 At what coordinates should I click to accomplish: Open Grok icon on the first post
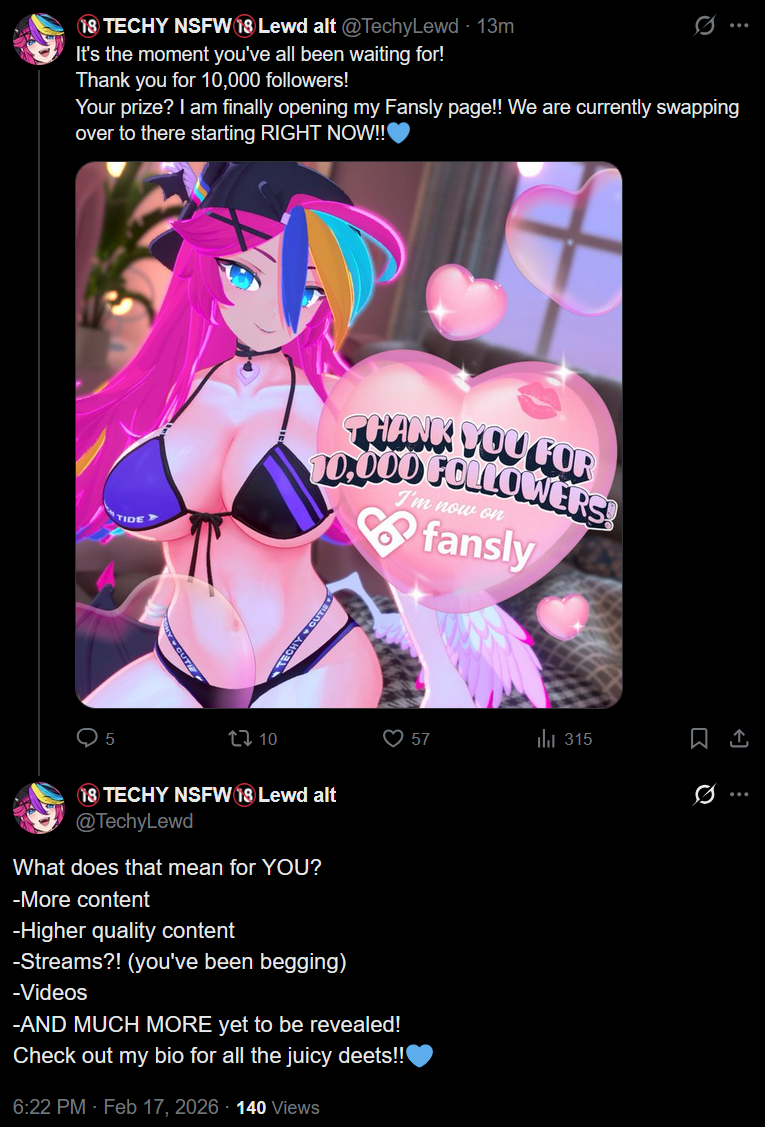(x=705, y=27)
